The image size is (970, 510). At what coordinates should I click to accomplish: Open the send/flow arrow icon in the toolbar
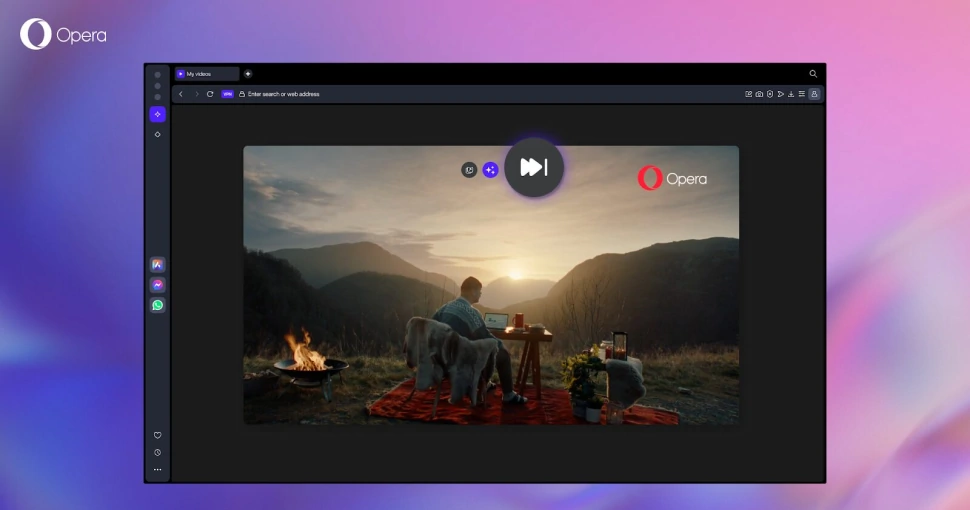pyautogui.click(x=781, y=94)
